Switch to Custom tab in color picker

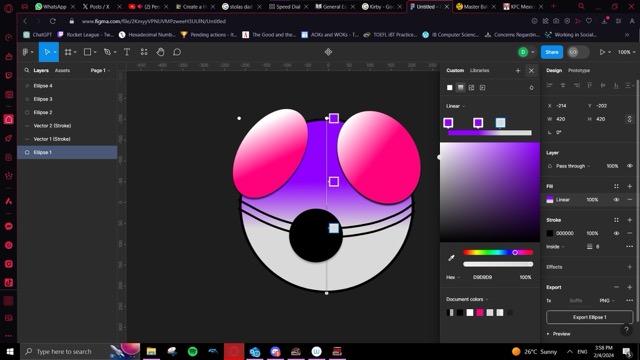(x=455, y=70)
